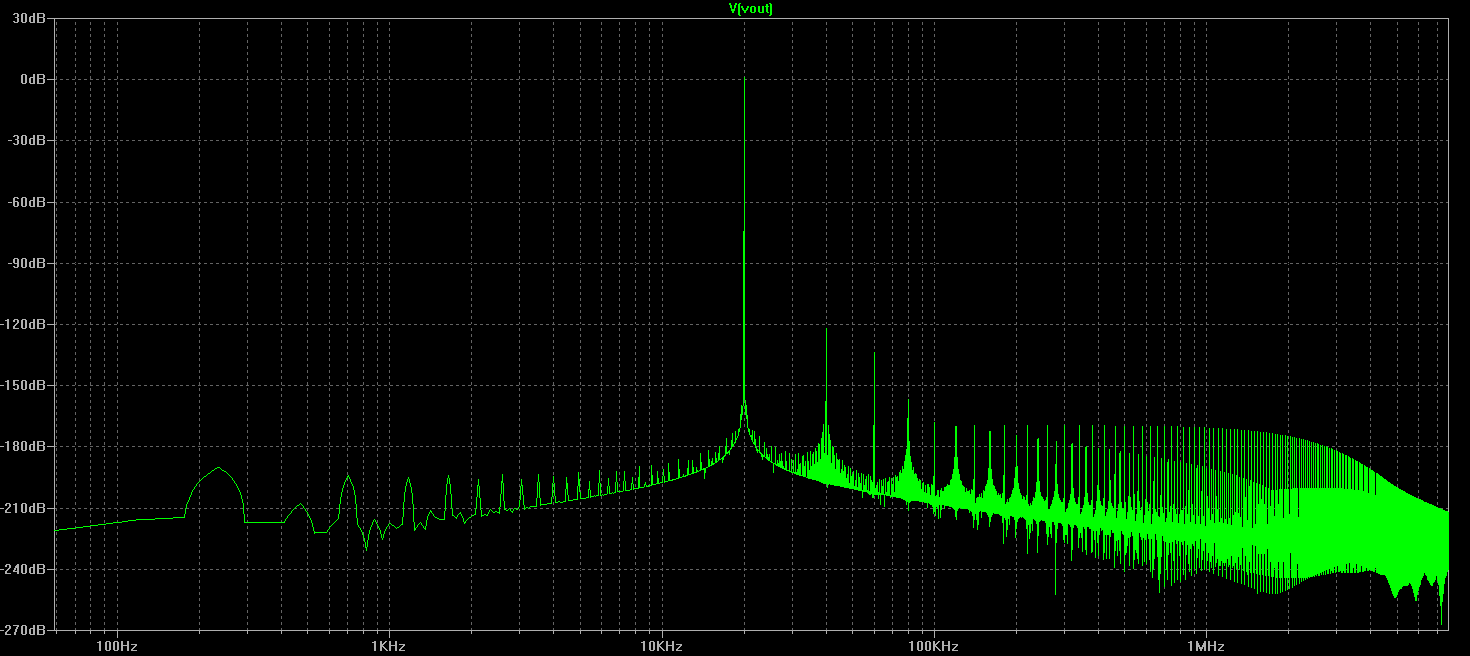Click the 100KHz frequency axis label
This screenshot has width=1470, height=656.
pyautogui.click(x=933, y=646)
